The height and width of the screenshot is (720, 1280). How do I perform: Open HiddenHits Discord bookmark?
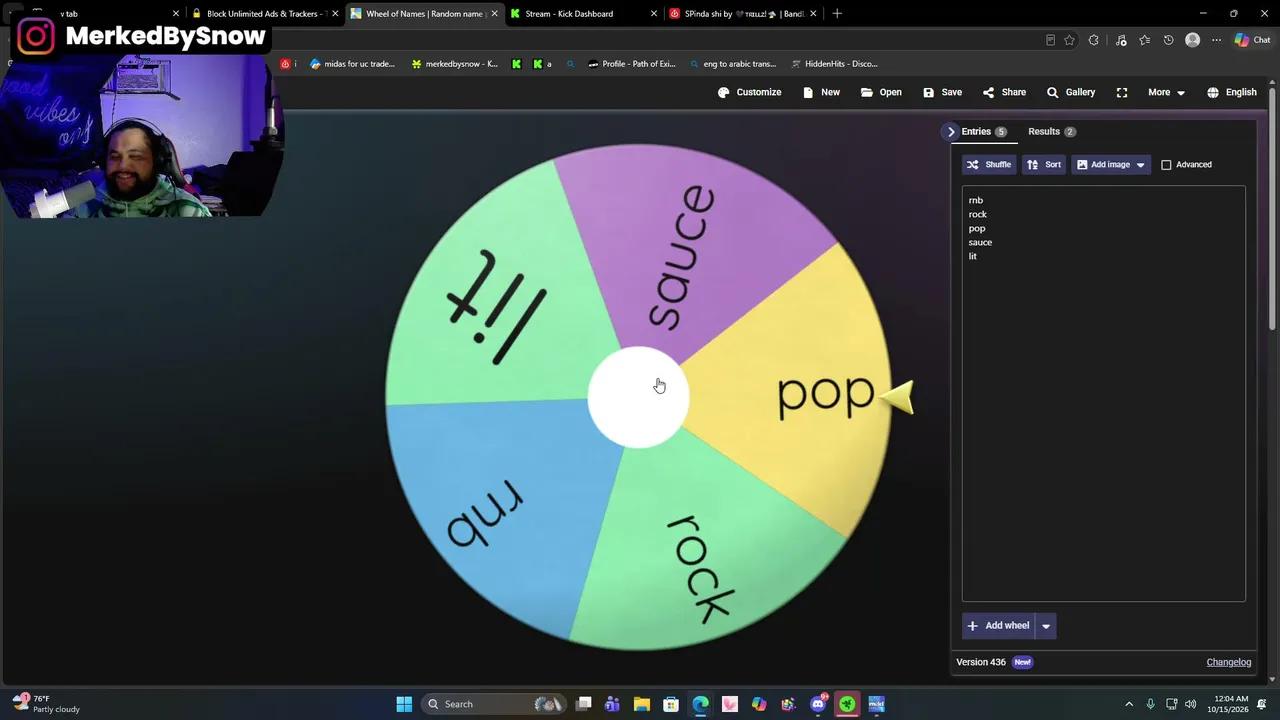coord(834,64)
